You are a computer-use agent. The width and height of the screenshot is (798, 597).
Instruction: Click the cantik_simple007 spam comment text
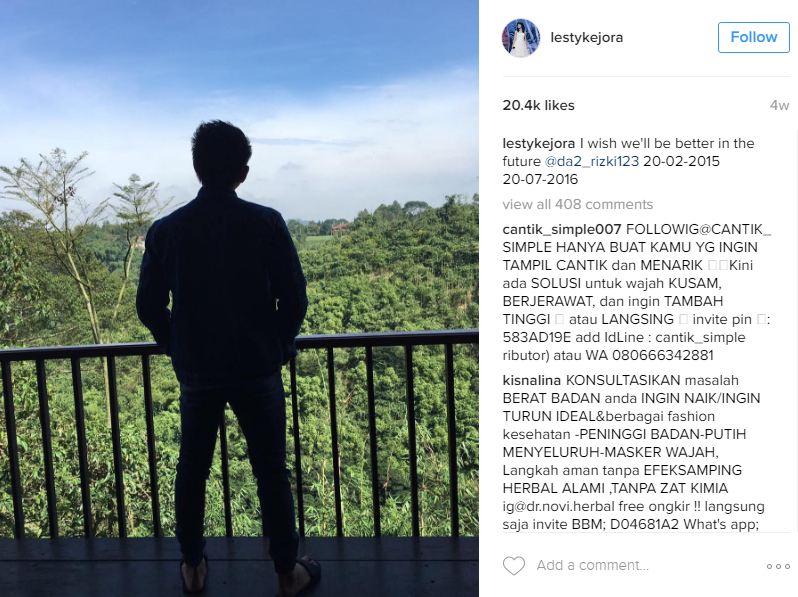click(x=636, y=292)
